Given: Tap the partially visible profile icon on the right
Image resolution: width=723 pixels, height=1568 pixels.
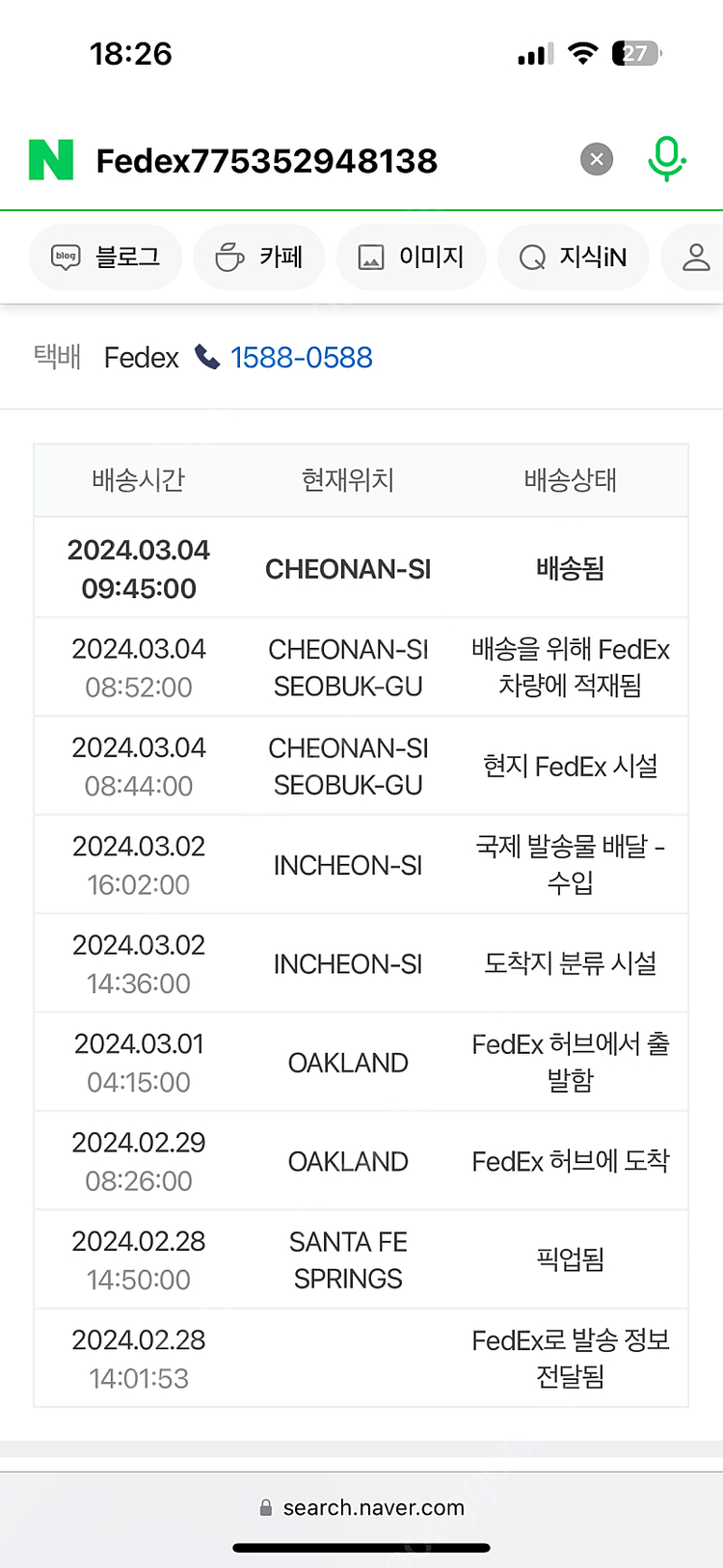Looking at the screenshot, I should [692, 257].
